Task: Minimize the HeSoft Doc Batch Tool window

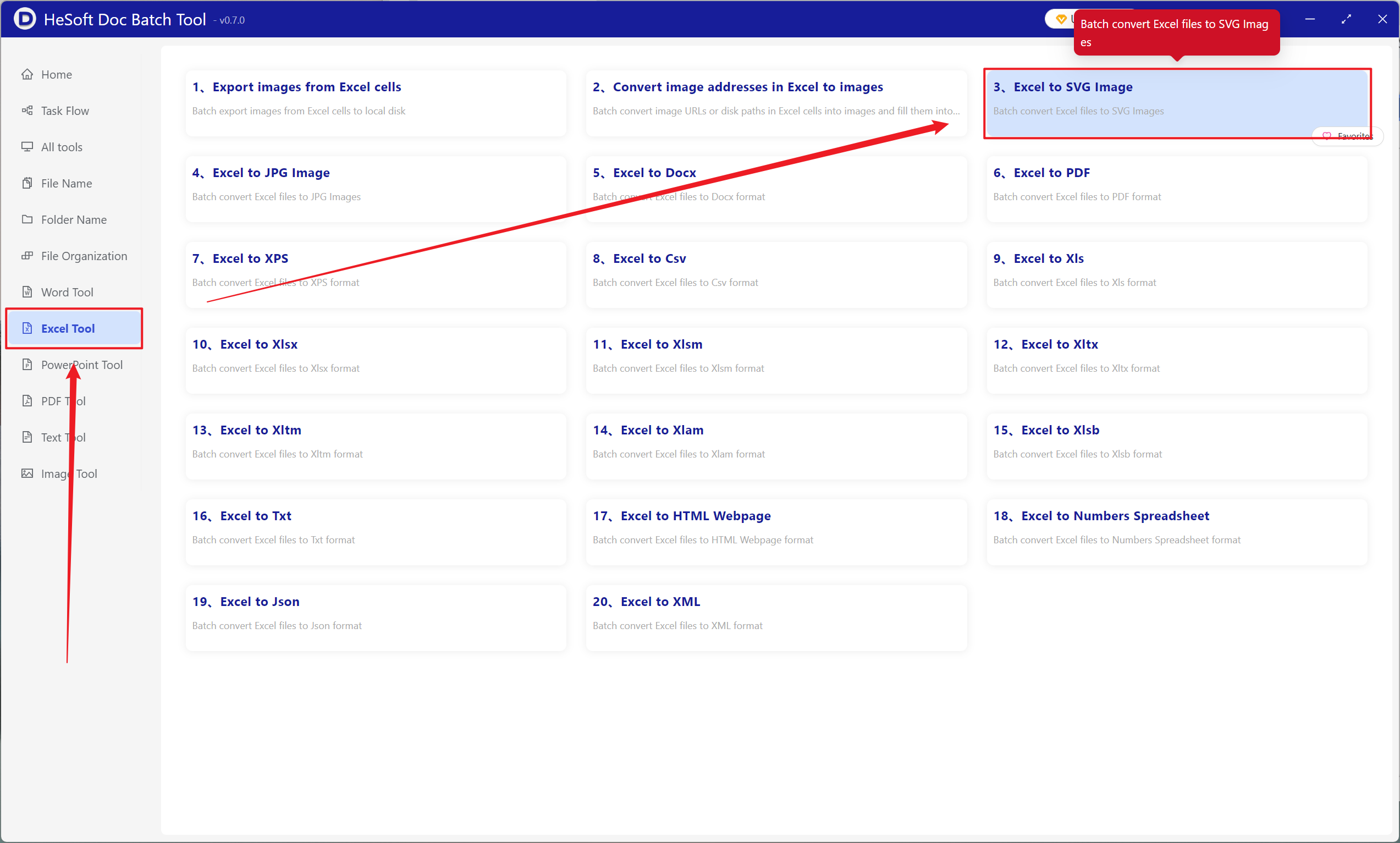Action: coord(1310,19)
